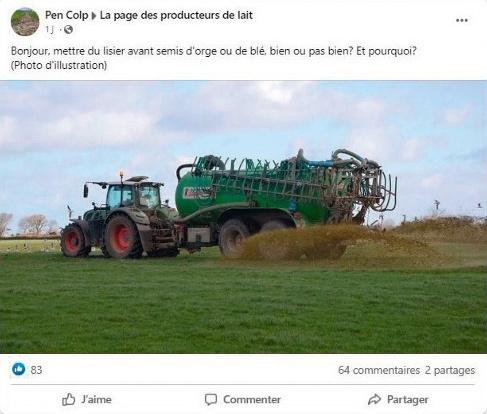487x414 pixels.
Task: Click the '(Photo d'illustration)' text line
Action: tap(59, 65)
